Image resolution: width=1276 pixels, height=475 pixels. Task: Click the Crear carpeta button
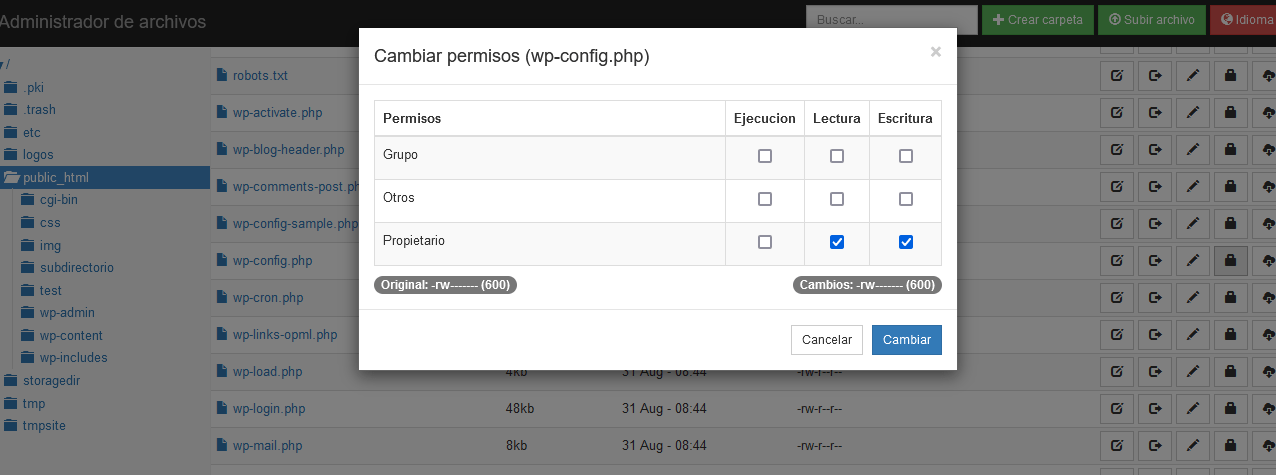pos(1036,19)
